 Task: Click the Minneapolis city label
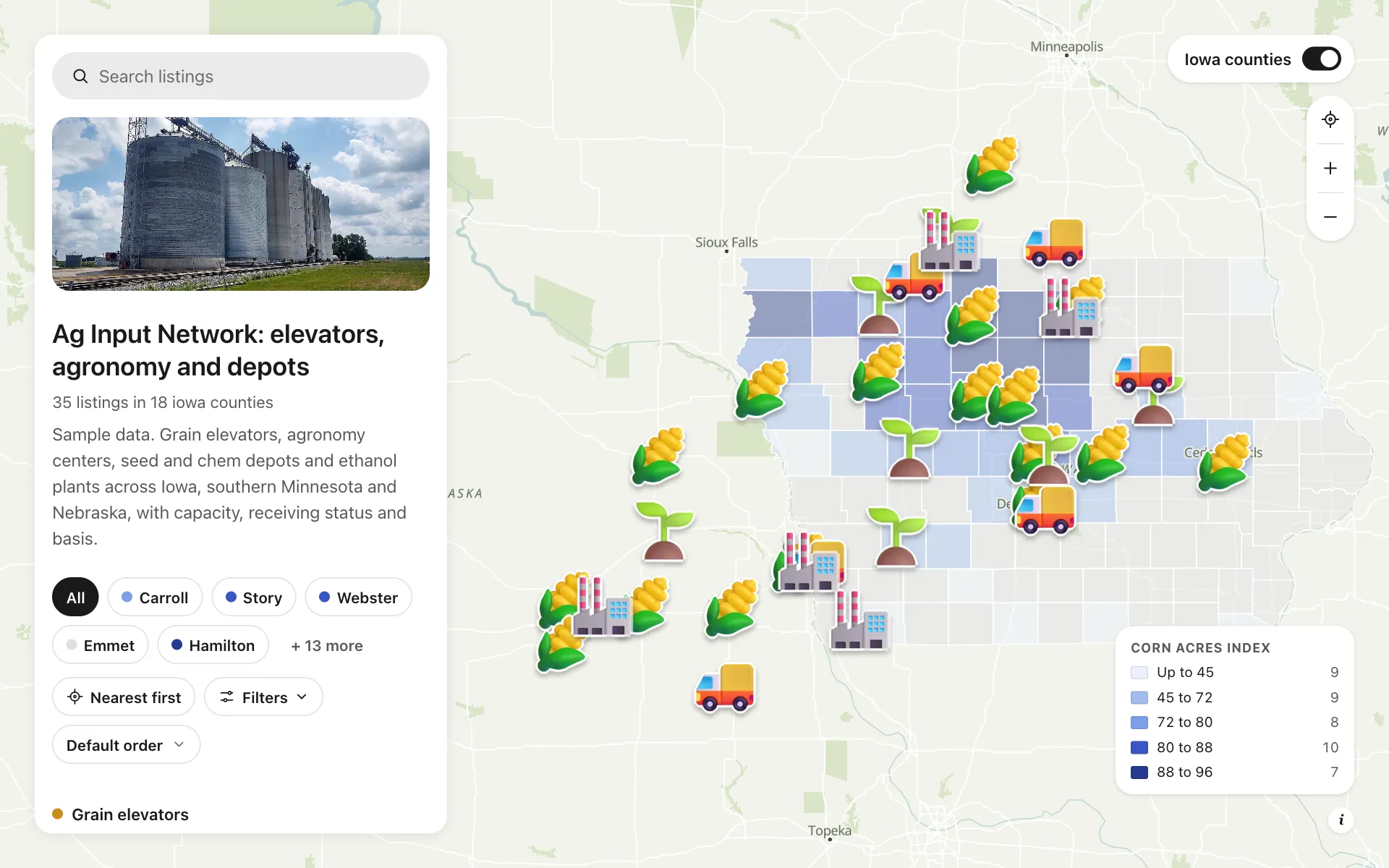(1066, 46)
